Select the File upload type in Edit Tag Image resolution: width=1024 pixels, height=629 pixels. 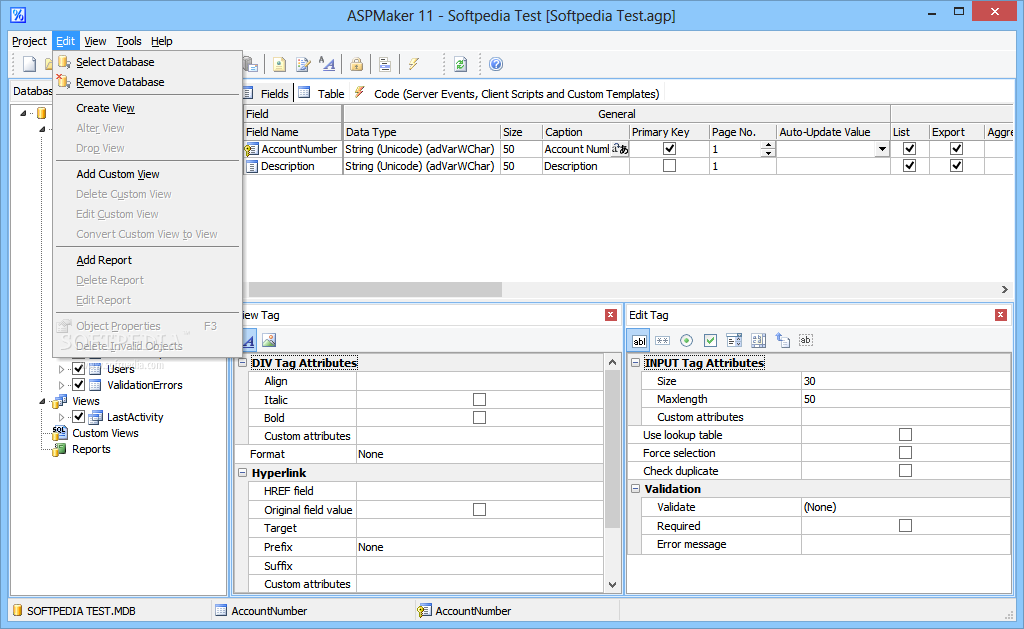[x=782, y=340]
